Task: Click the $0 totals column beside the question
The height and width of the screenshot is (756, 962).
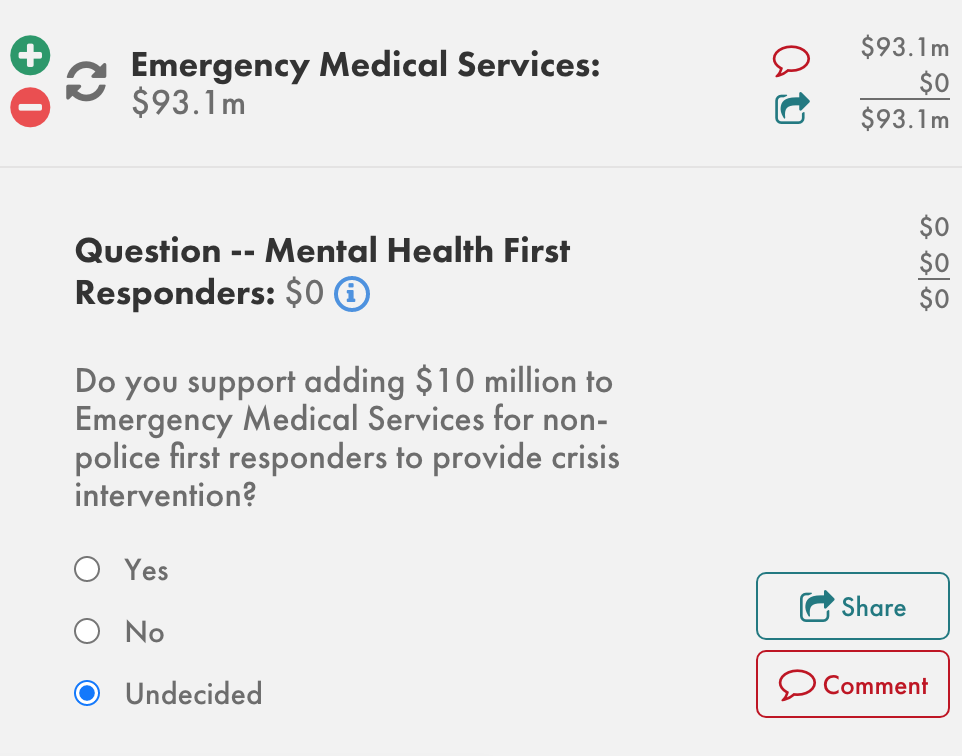Action: (x=933, y=263)
